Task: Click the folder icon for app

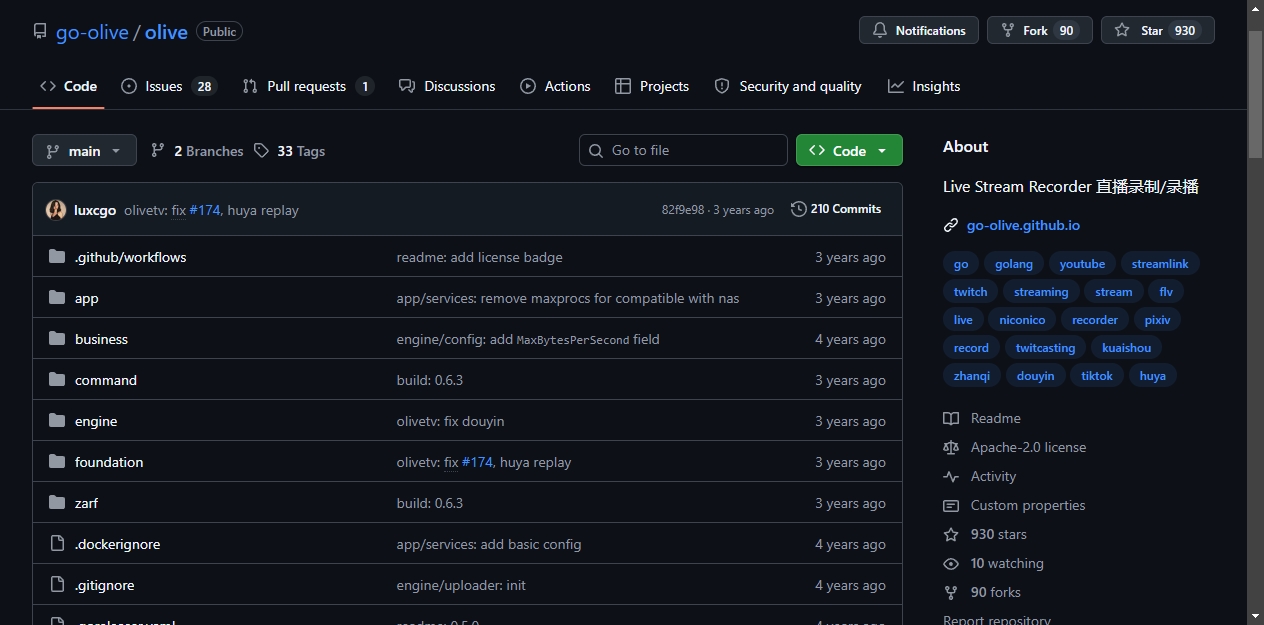Action: coord(57,298)
